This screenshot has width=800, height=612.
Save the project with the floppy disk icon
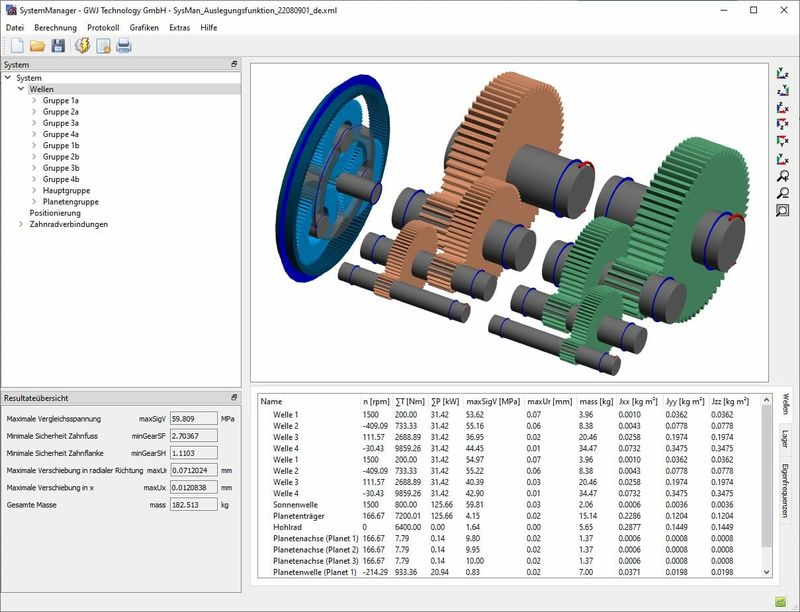pyautogui.click(x=58, y=45)
